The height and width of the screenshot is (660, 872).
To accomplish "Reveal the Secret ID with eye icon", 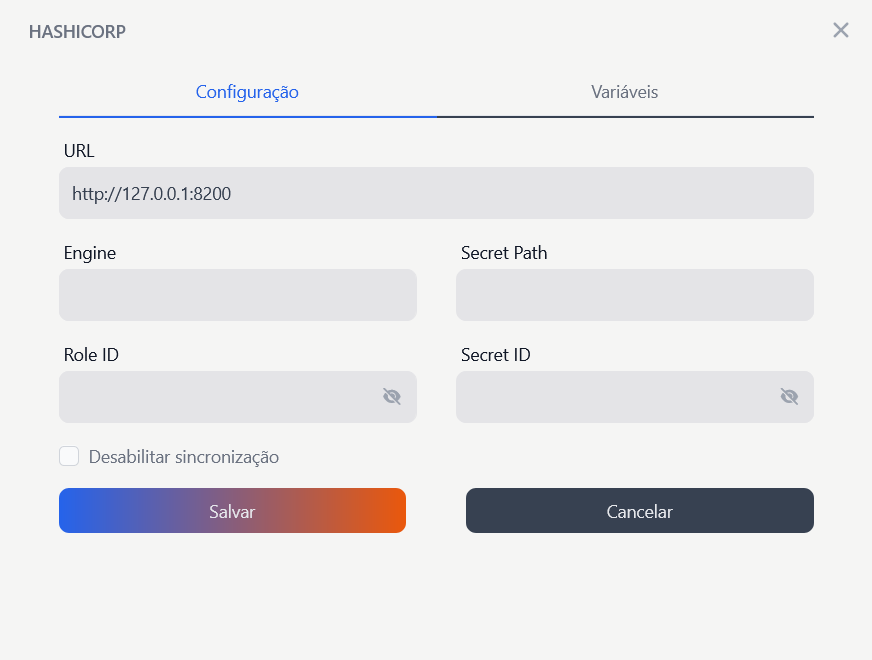I will point(789,397).
